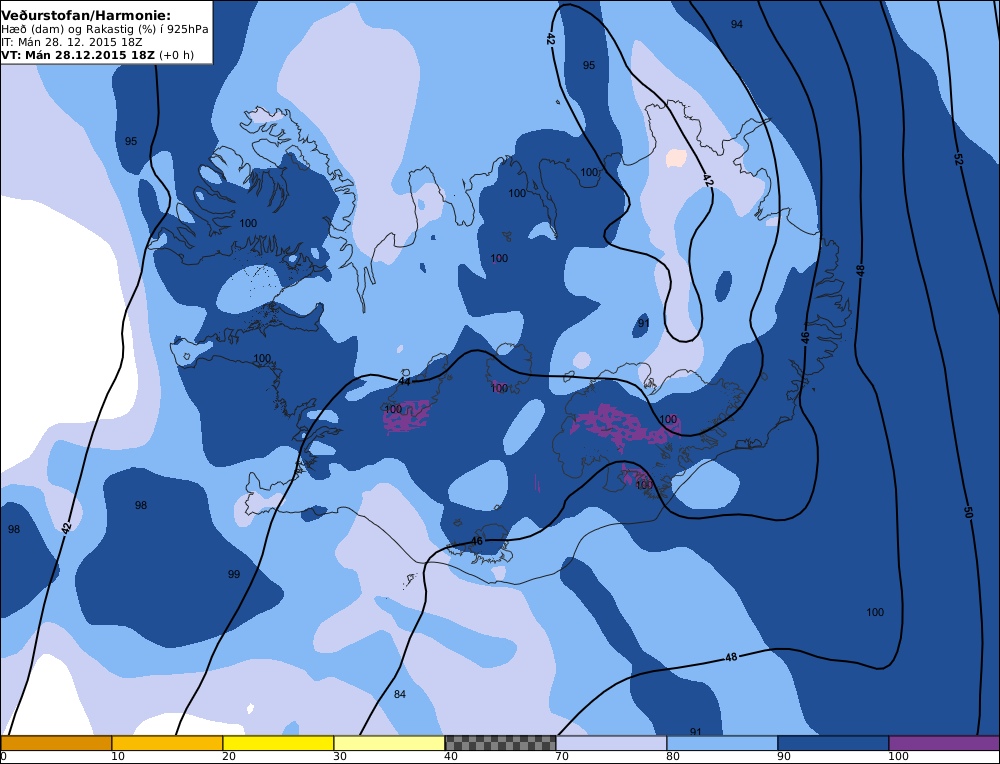Click the checkered gray 40–70 legend swatch
The height and width of the screenshot is (764, 1000).
click(500, 743)
